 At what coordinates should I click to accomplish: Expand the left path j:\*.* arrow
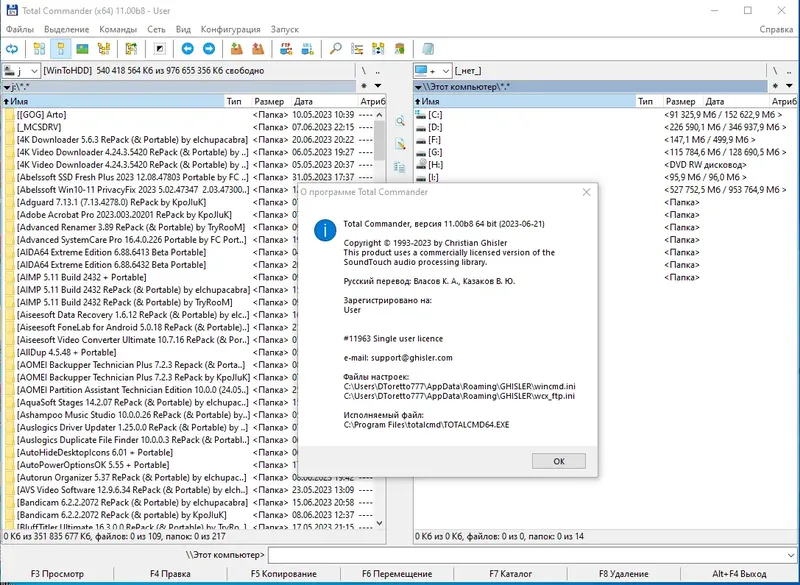coord(7,87)
